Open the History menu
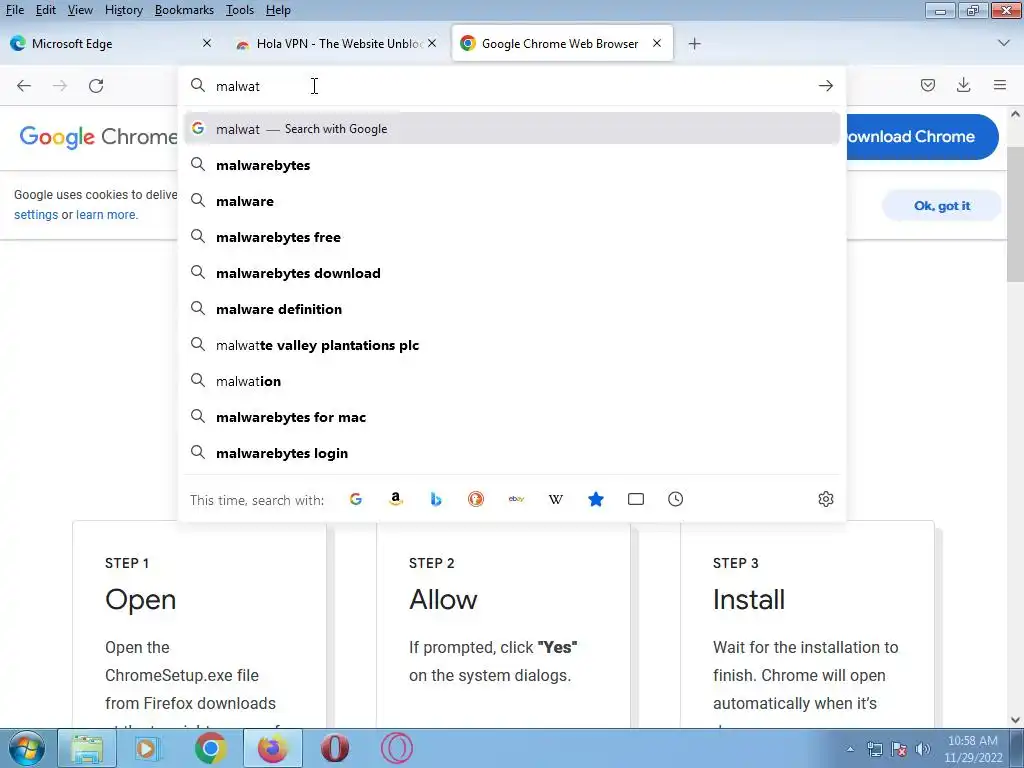Viewport: 1024px width, 768px height. click(x=123, y=10)
